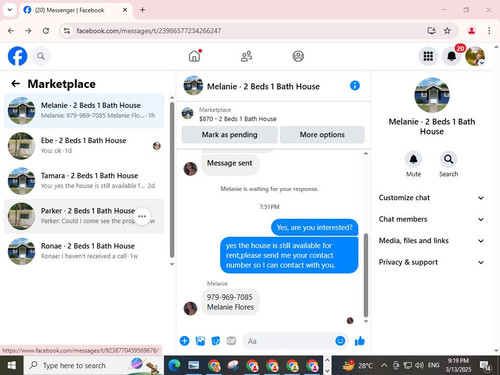Image resolution: width=500 pixels, height=375 pixels.
Task: Click More options button
Action: [x=322, y=135]
